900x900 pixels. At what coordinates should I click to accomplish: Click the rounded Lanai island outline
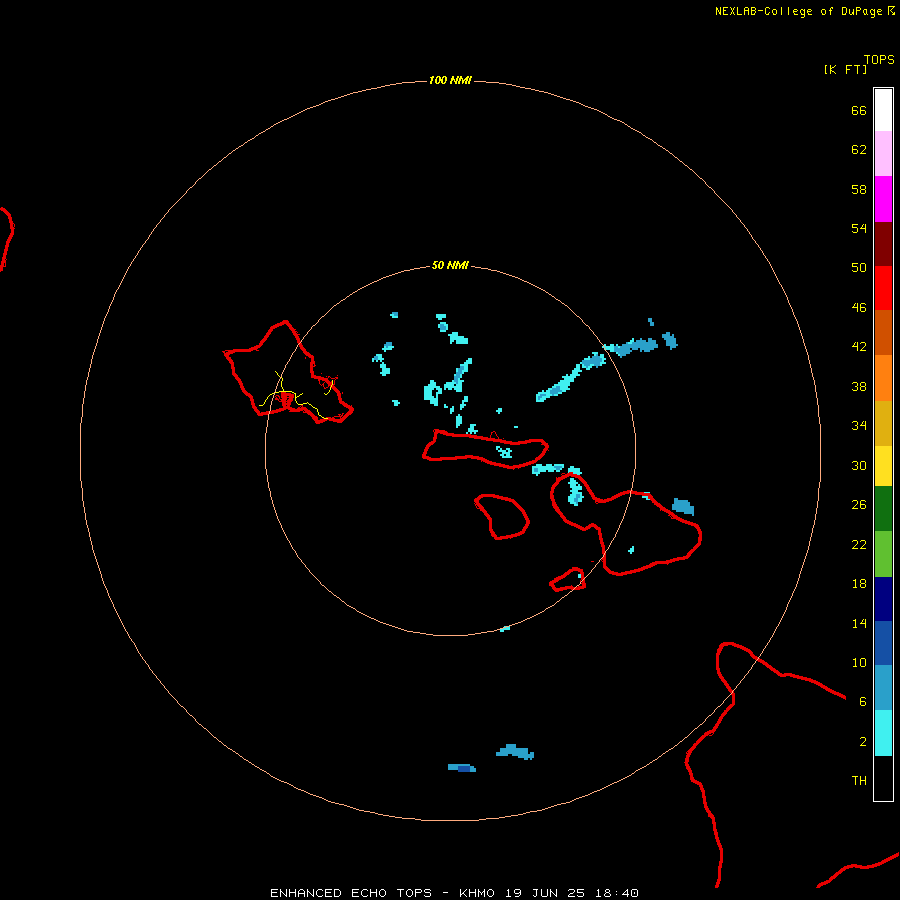click(502, 517)
